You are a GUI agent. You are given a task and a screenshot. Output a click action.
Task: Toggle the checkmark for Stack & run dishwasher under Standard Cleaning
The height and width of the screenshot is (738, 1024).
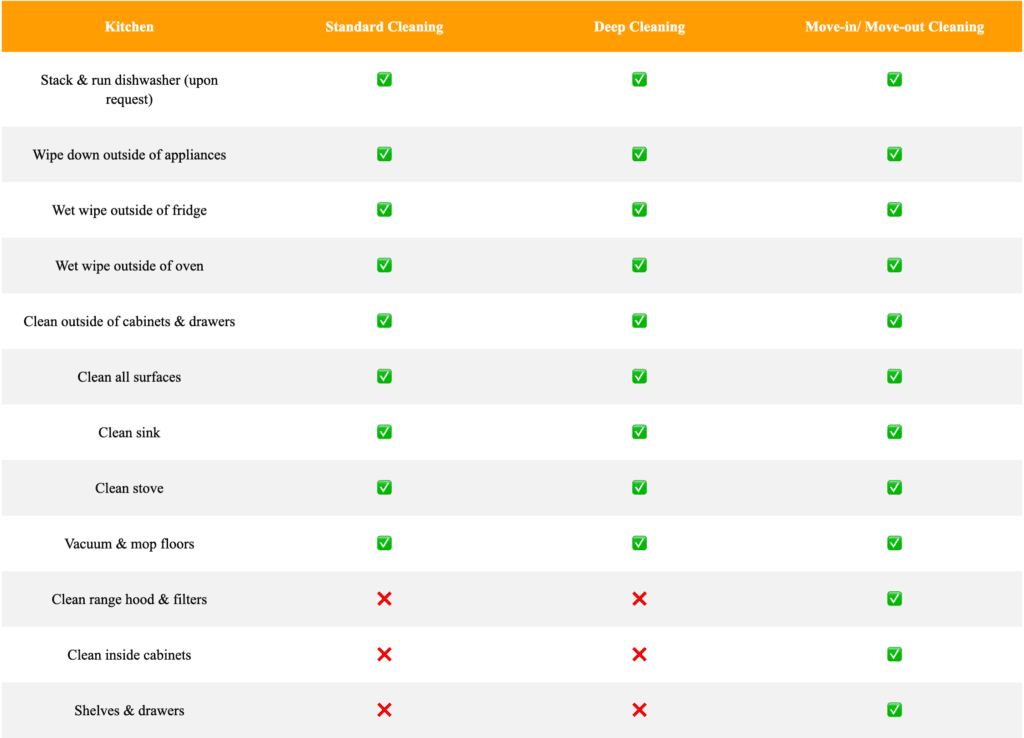click(x=384, y=79)
